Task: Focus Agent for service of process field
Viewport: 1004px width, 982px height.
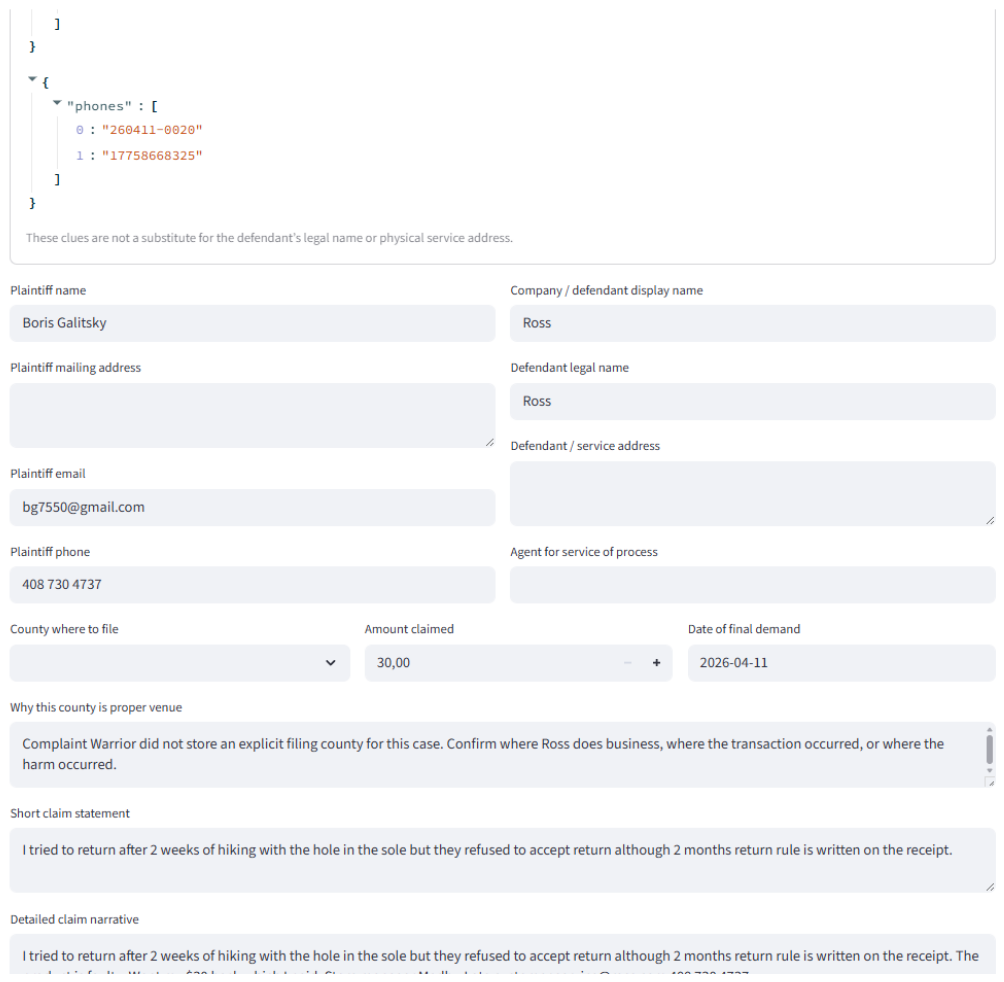Action: tap(752, 584)
